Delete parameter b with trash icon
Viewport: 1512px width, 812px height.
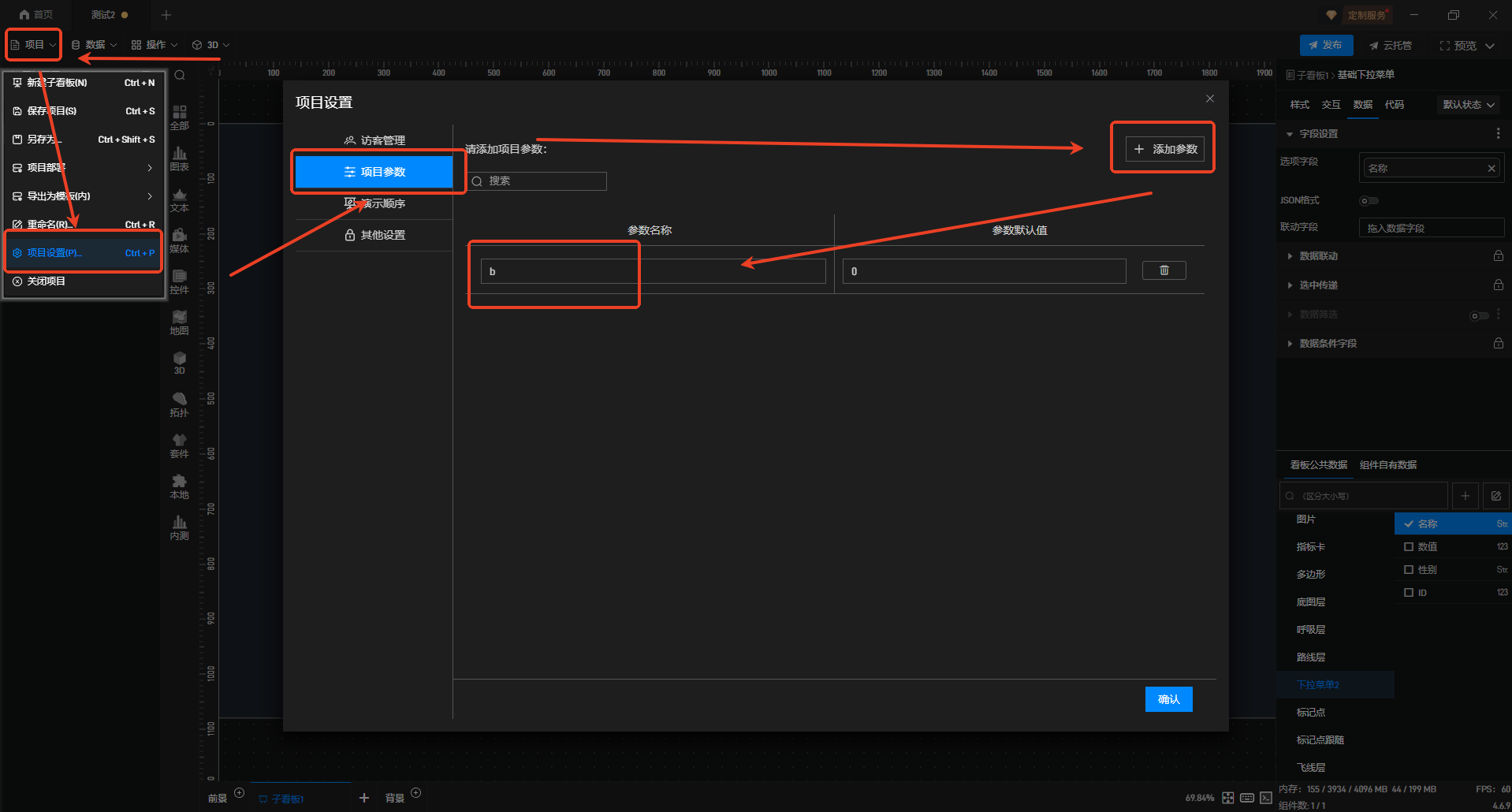click(x=1164, y=270)
